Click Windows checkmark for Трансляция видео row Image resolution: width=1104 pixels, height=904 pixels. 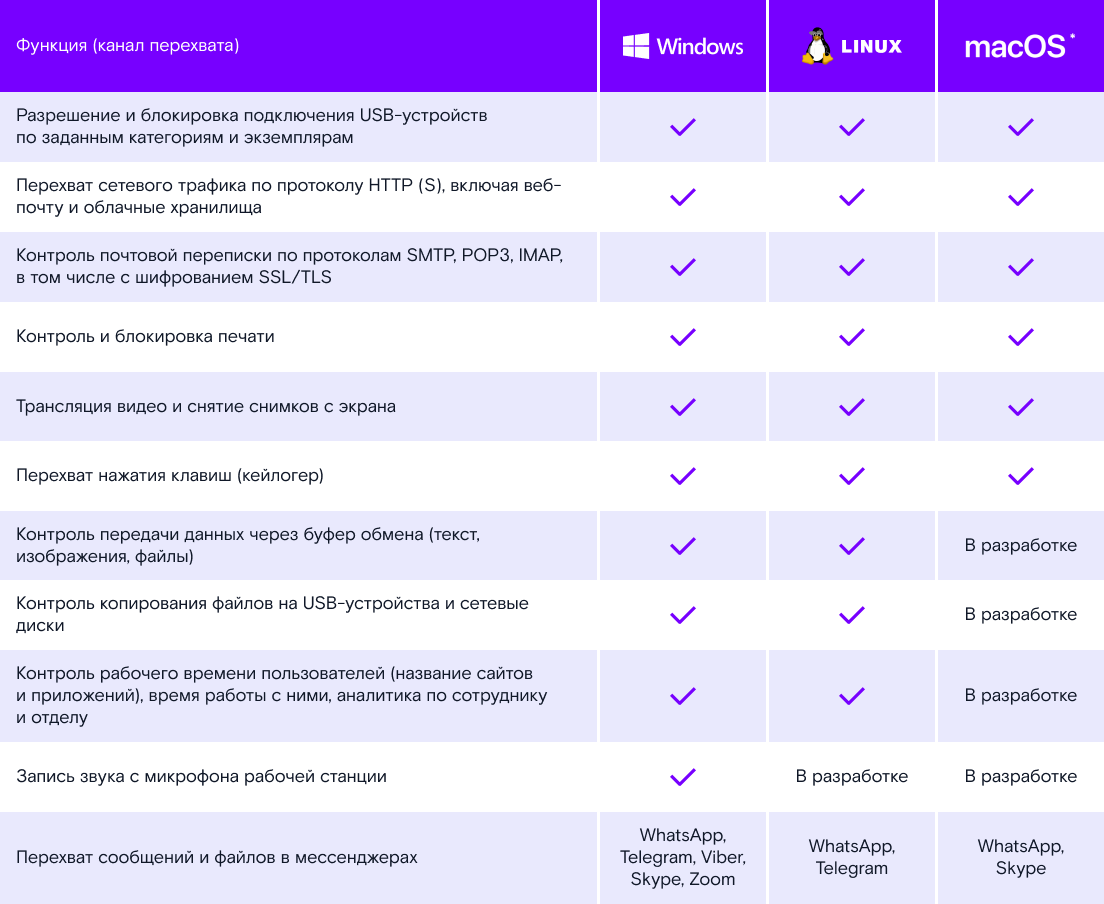click(x=682, y=406)
